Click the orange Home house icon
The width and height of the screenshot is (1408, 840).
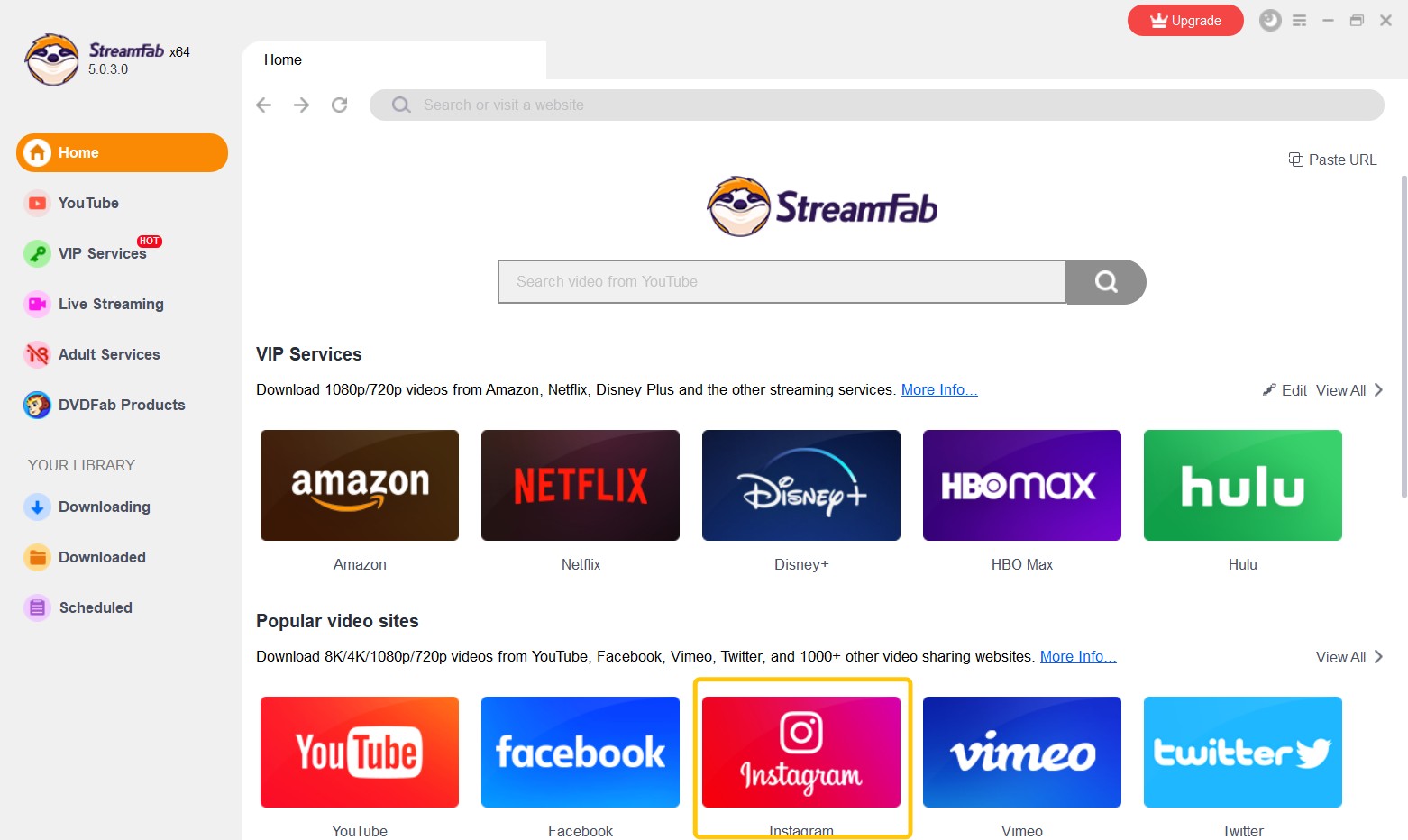(38, 152)
